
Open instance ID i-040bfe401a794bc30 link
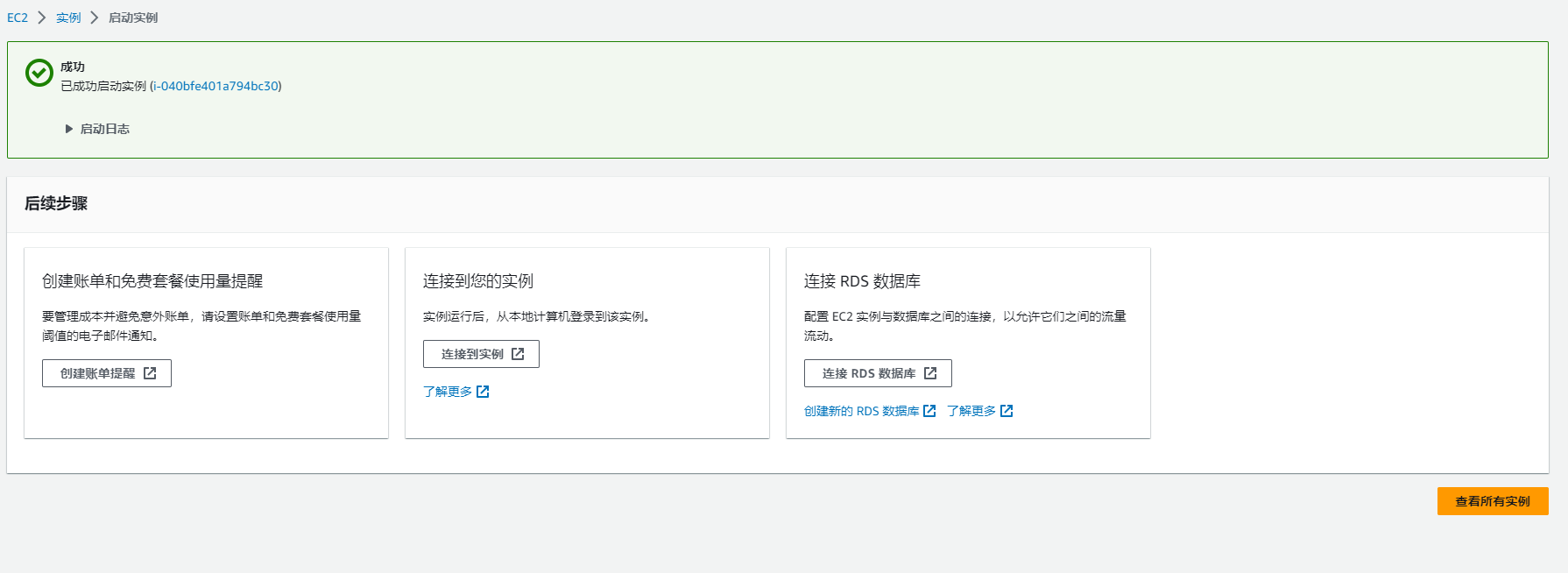tap(216, 86)
